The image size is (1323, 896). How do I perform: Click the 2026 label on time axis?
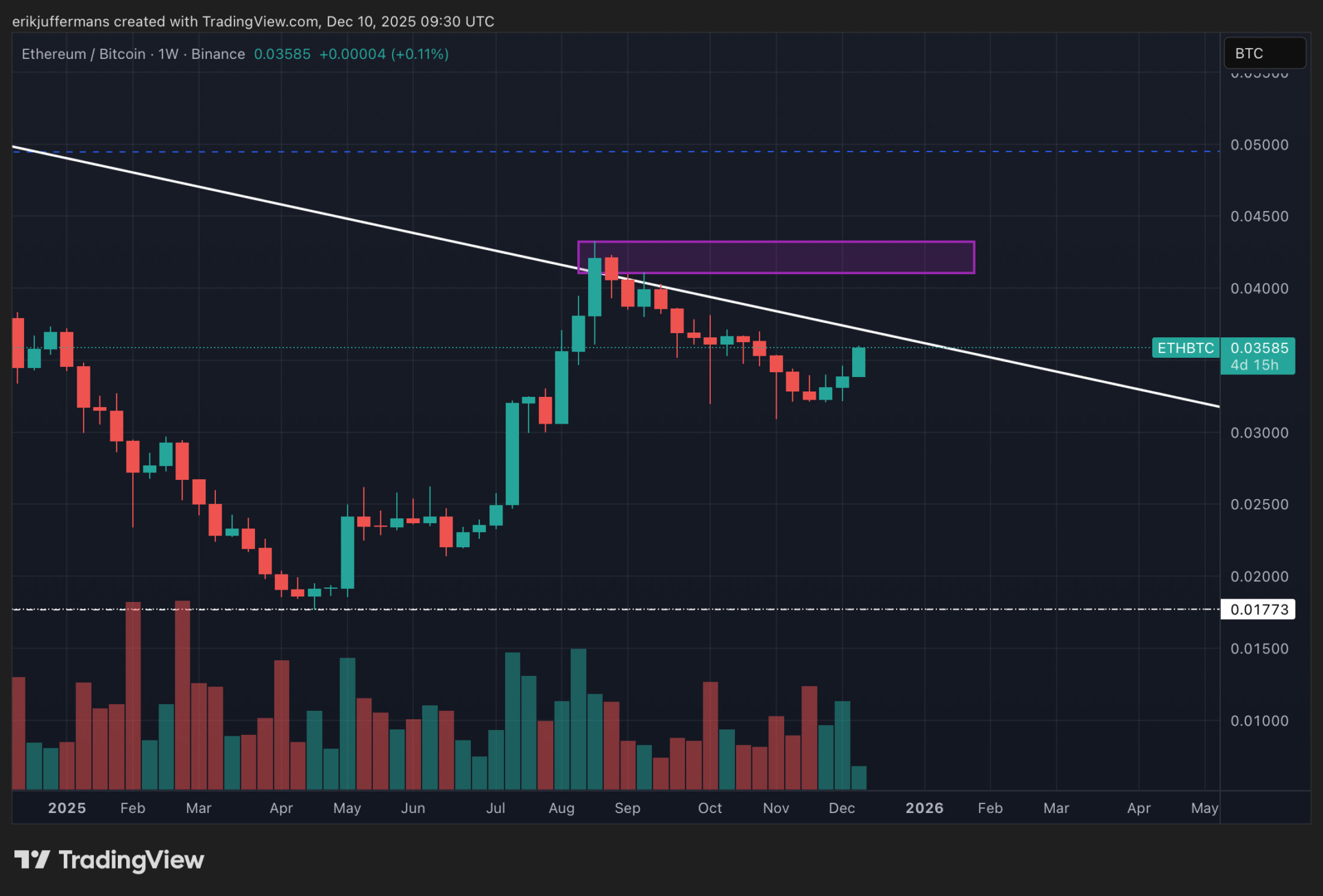pyautogui.click(x=923, y=808)
